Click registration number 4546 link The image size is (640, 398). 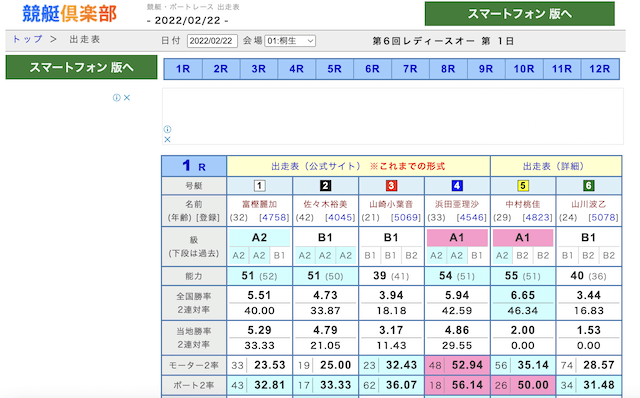[472, 218]
